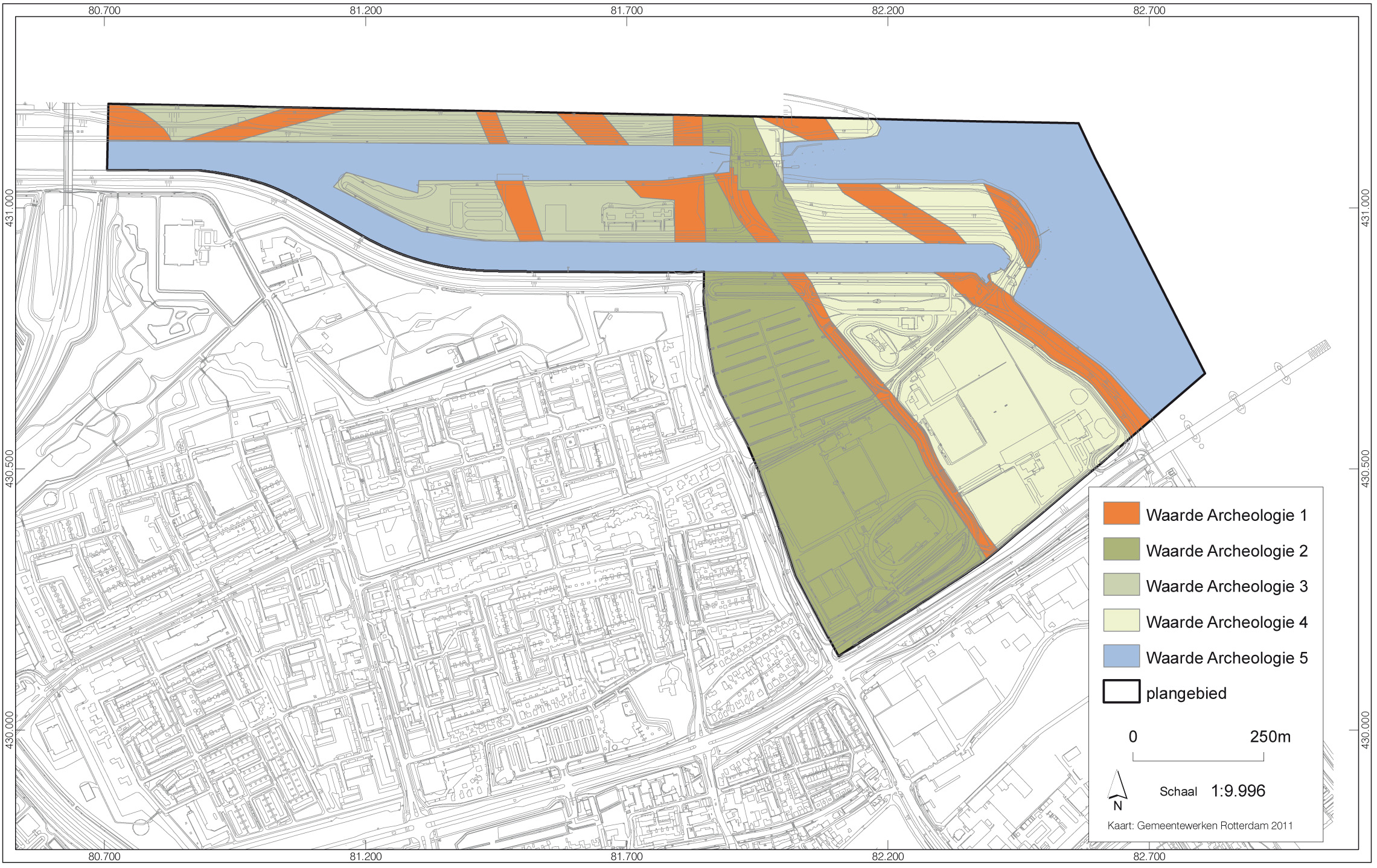The height and width of the screenshot is (868, 1377).
Task: Click the bottom '80.700' coordinate label
Action: click(x=104, y=857)
